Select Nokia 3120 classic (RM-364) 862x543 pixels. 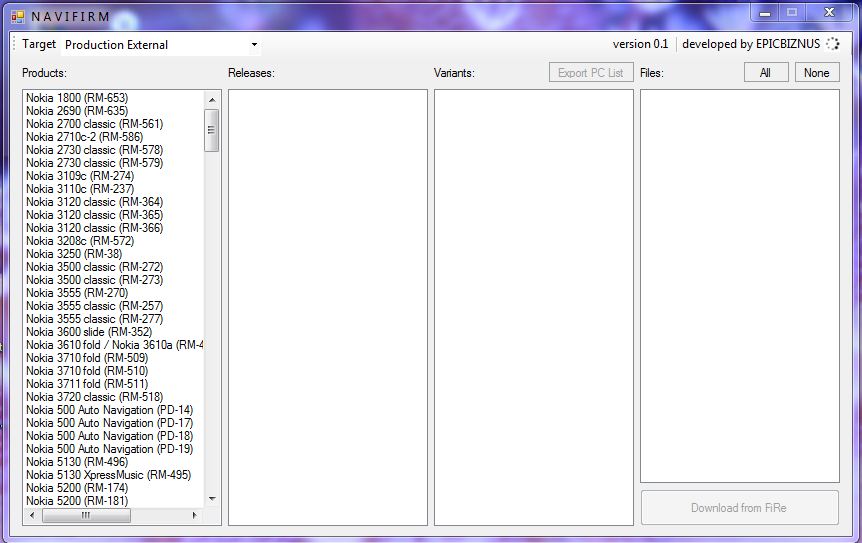[x=95, y=202]
